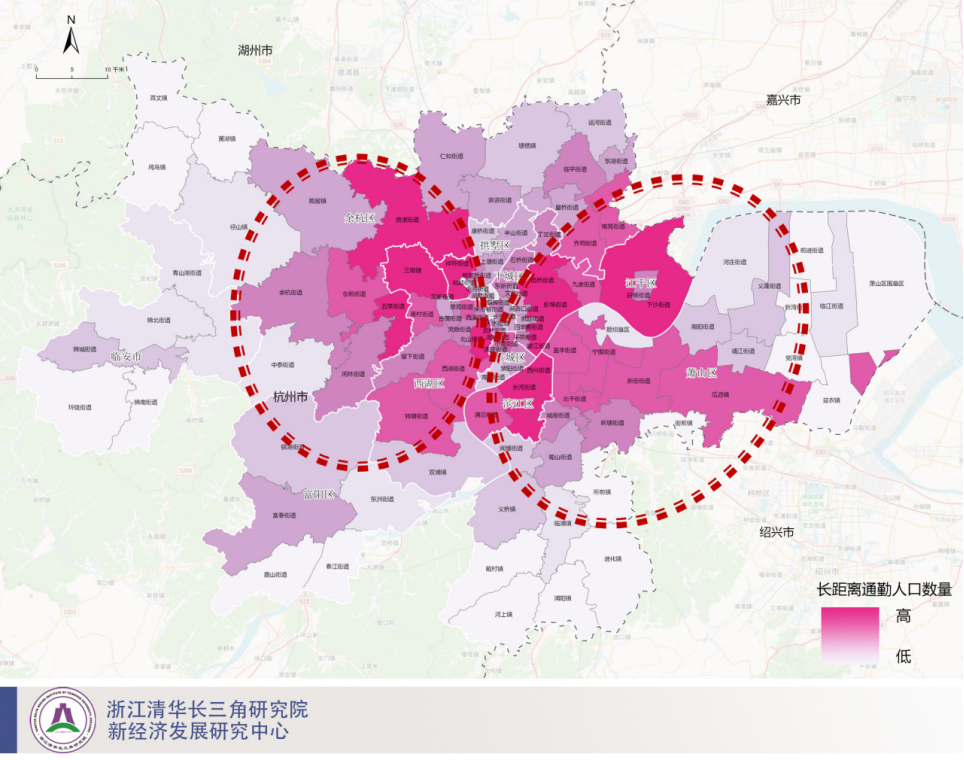Viewport: 964px width, 760px height.
Task: Click the 余杭区 district label
Action: pos(358,217)
